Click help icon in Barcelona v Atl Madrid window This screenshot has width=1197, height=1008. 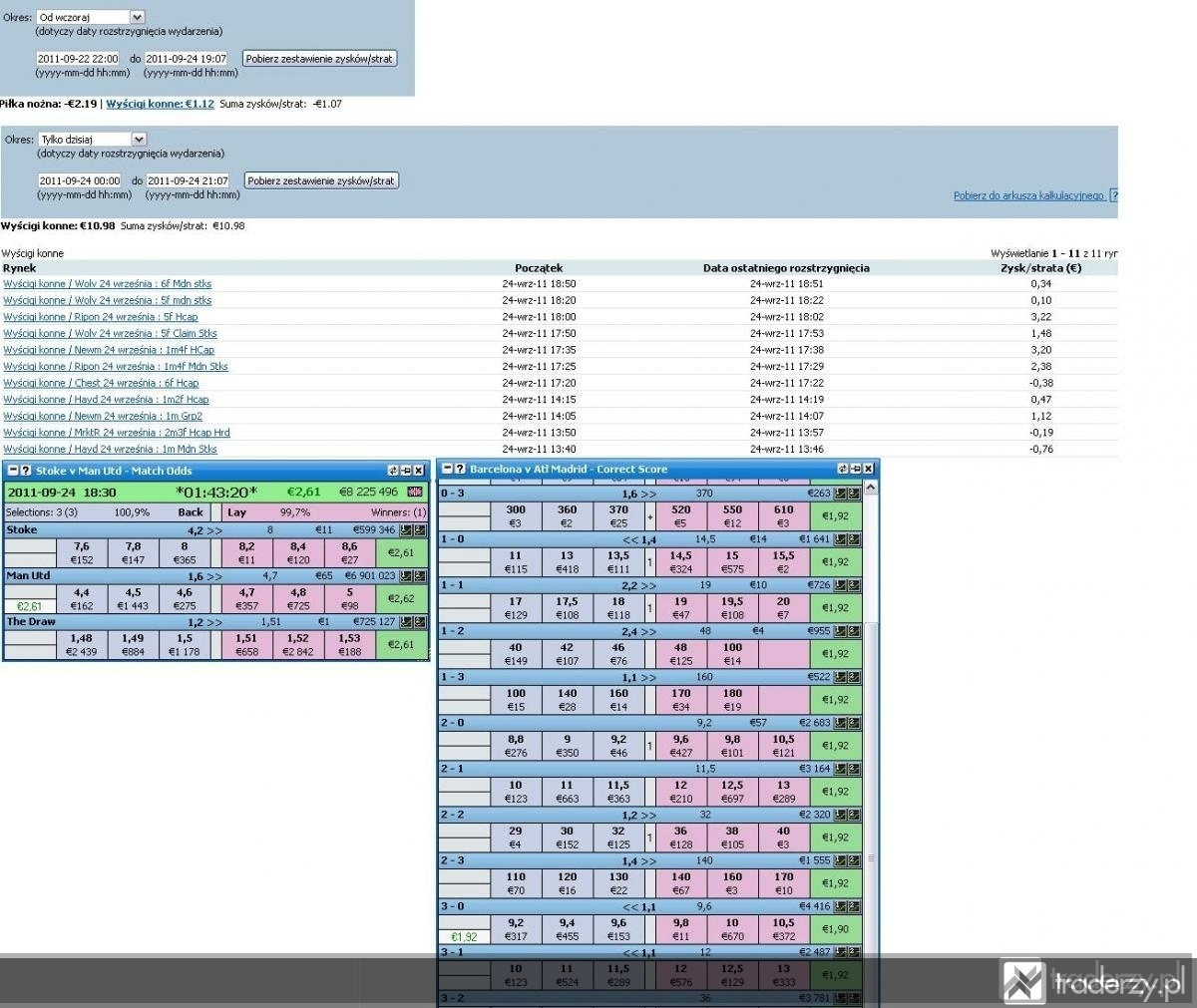coord(460,469)
